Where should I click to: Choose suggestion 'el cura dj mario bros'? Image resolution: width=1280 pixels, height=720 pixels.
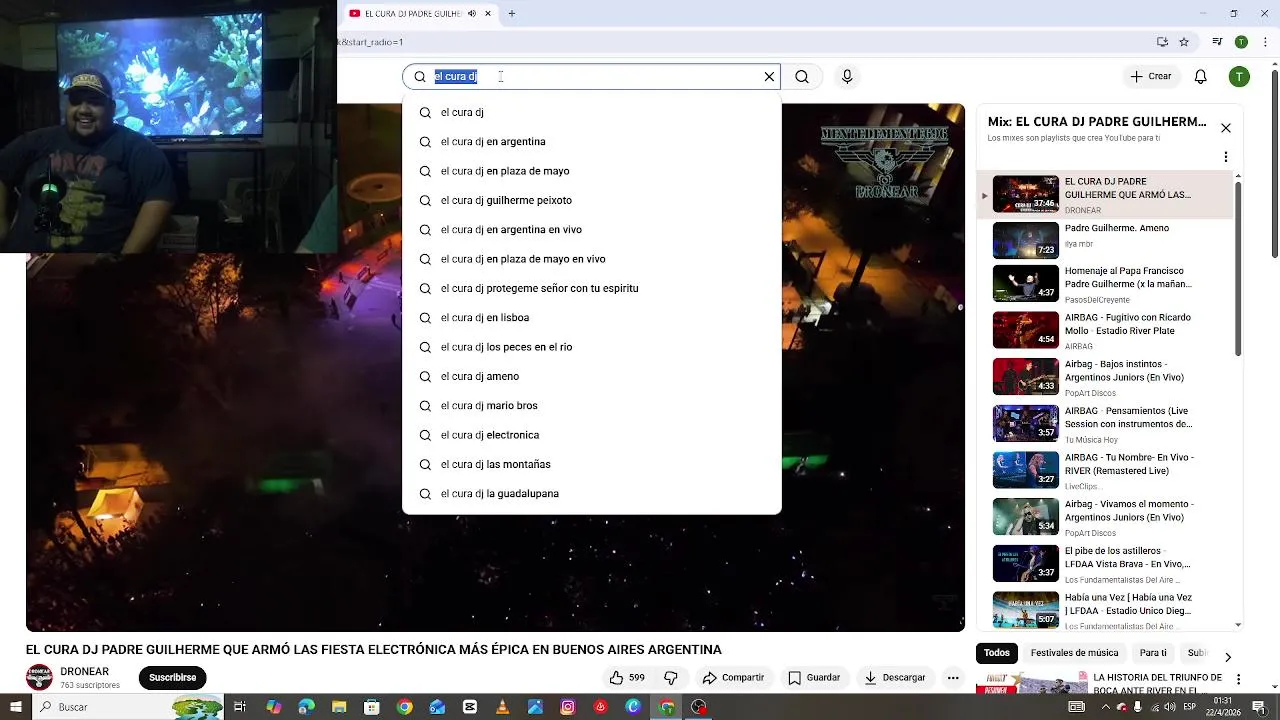[591, 406]
